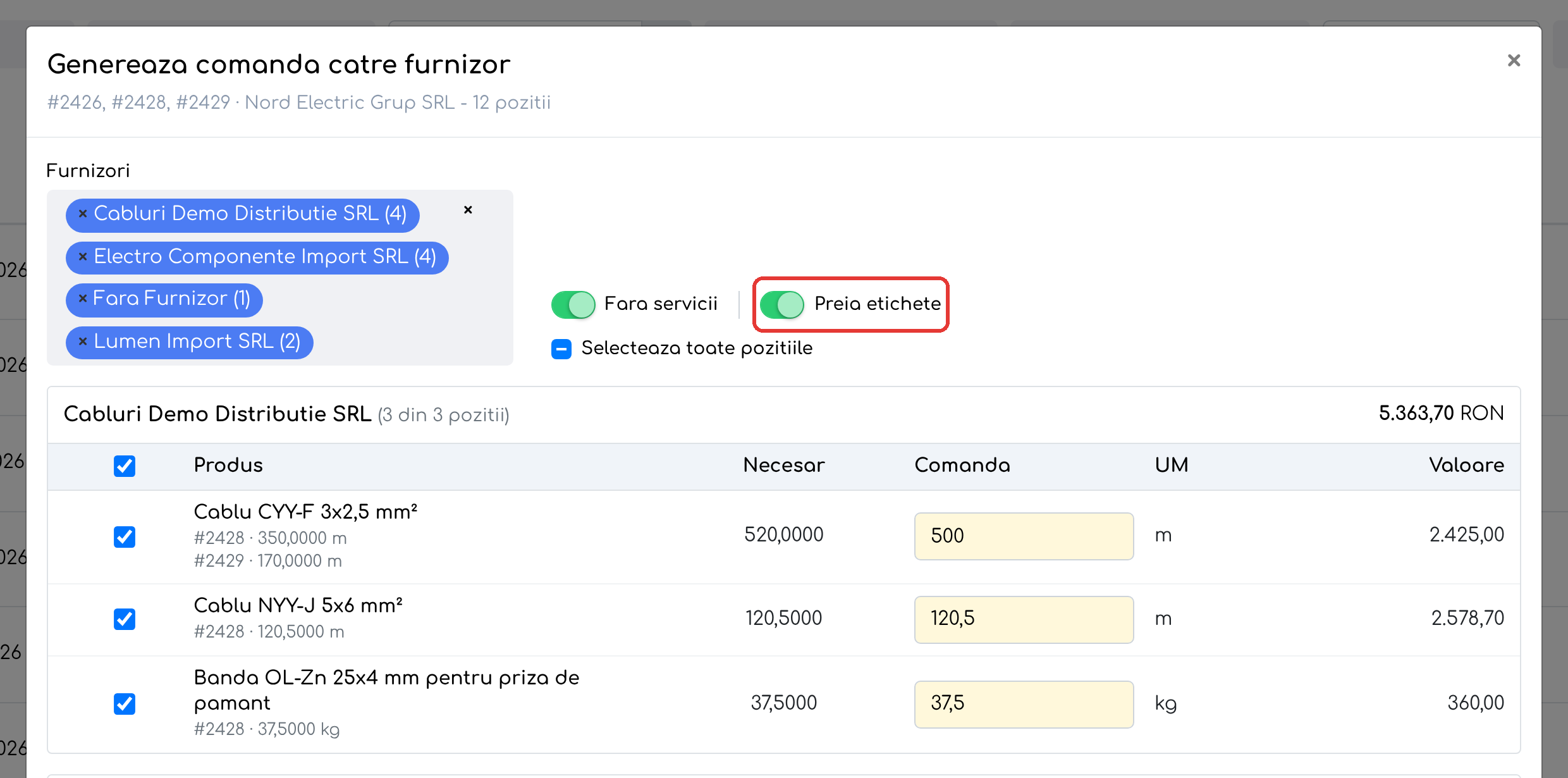Edit Comanda field with value 37,5

click(1024, 704)
